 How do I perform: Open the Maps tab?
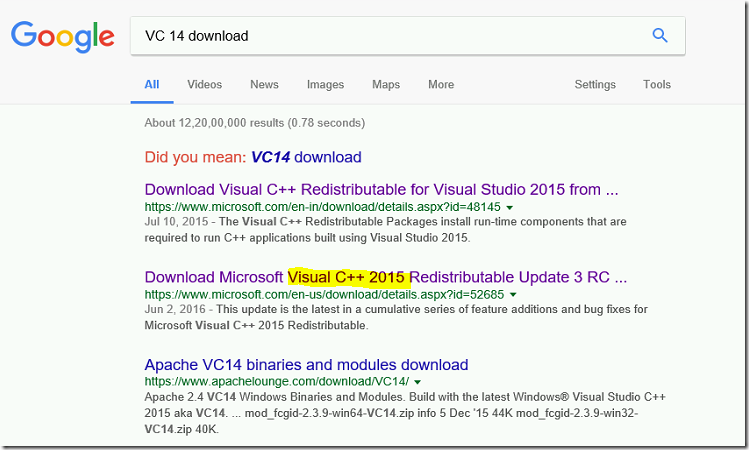(386, 85)
